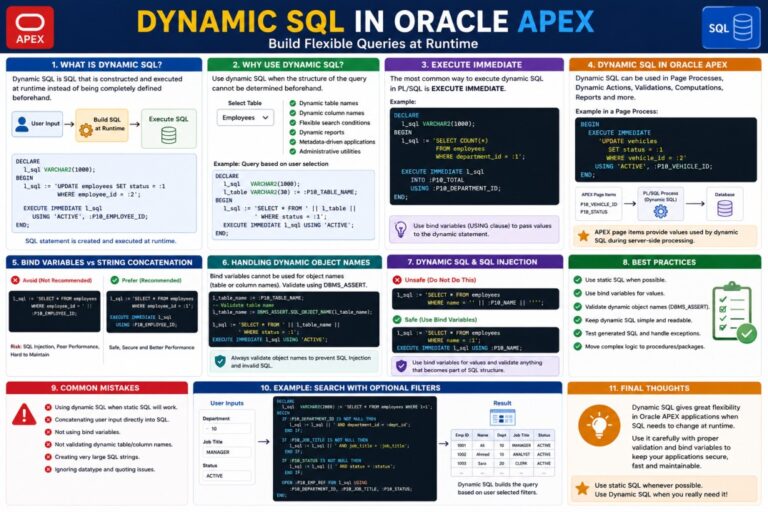Click red X next to Not using bind variables
Viewport: 768px width, 512px height.
(48, 432)
